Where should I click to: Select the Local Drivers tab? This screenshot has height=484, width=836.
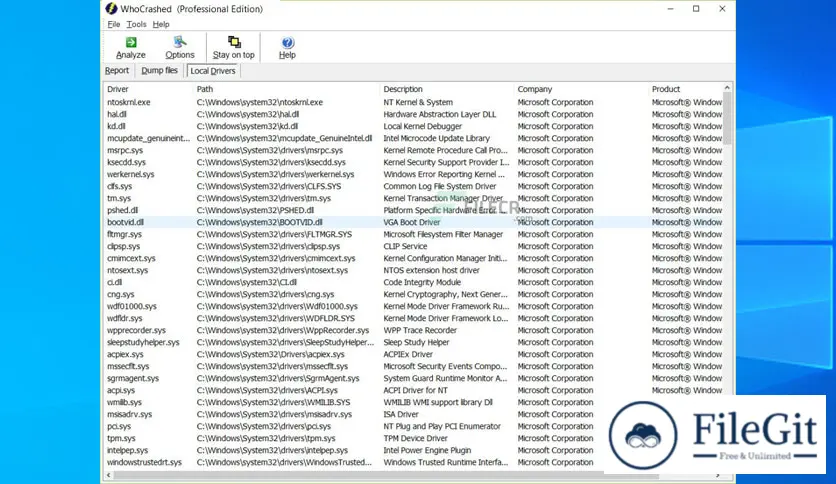click(x=213, y=71)
